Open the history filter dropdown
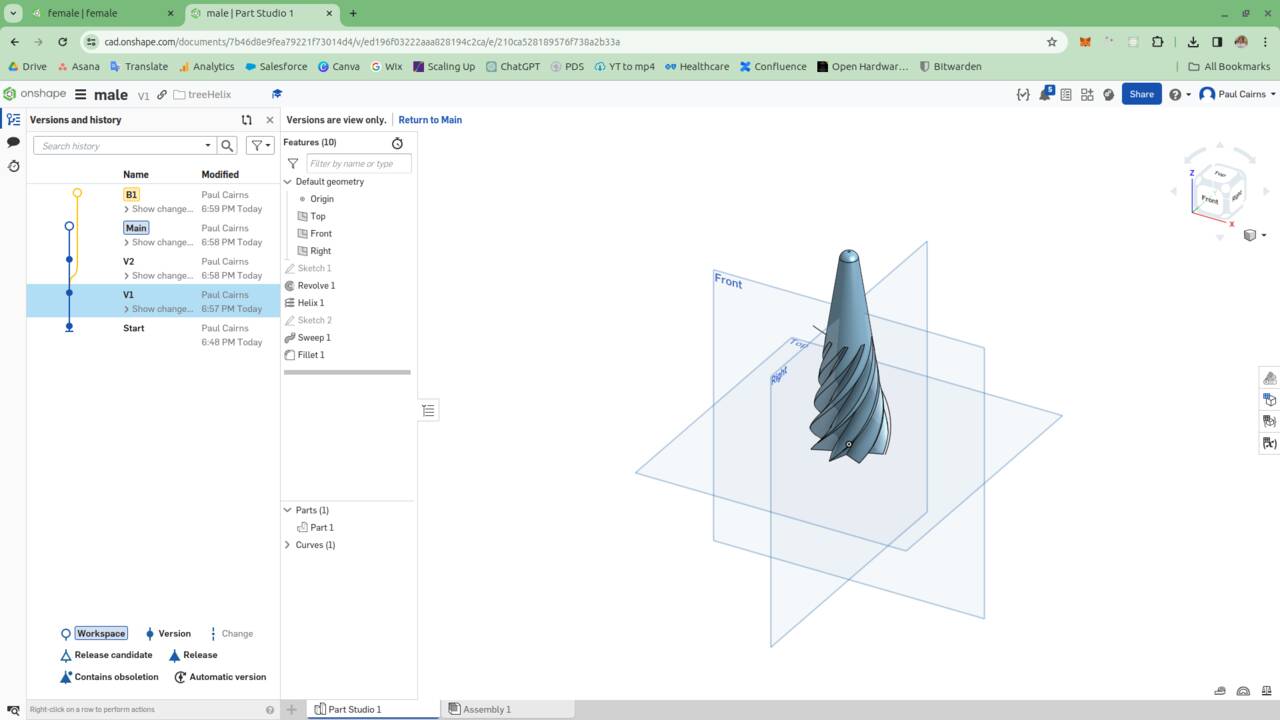The width and height of the screenshot is (1280, 720). (260, 145)
